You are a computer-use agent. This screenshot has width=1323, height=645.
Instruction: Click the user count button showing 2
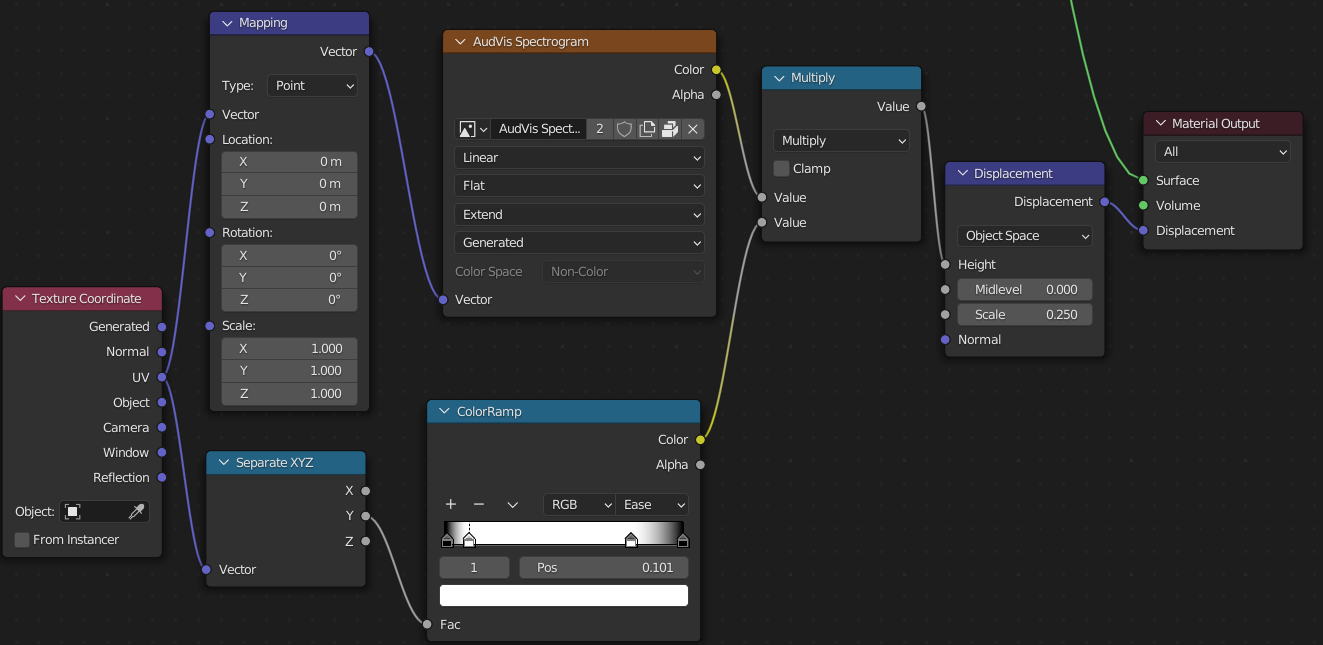point(600,129)
